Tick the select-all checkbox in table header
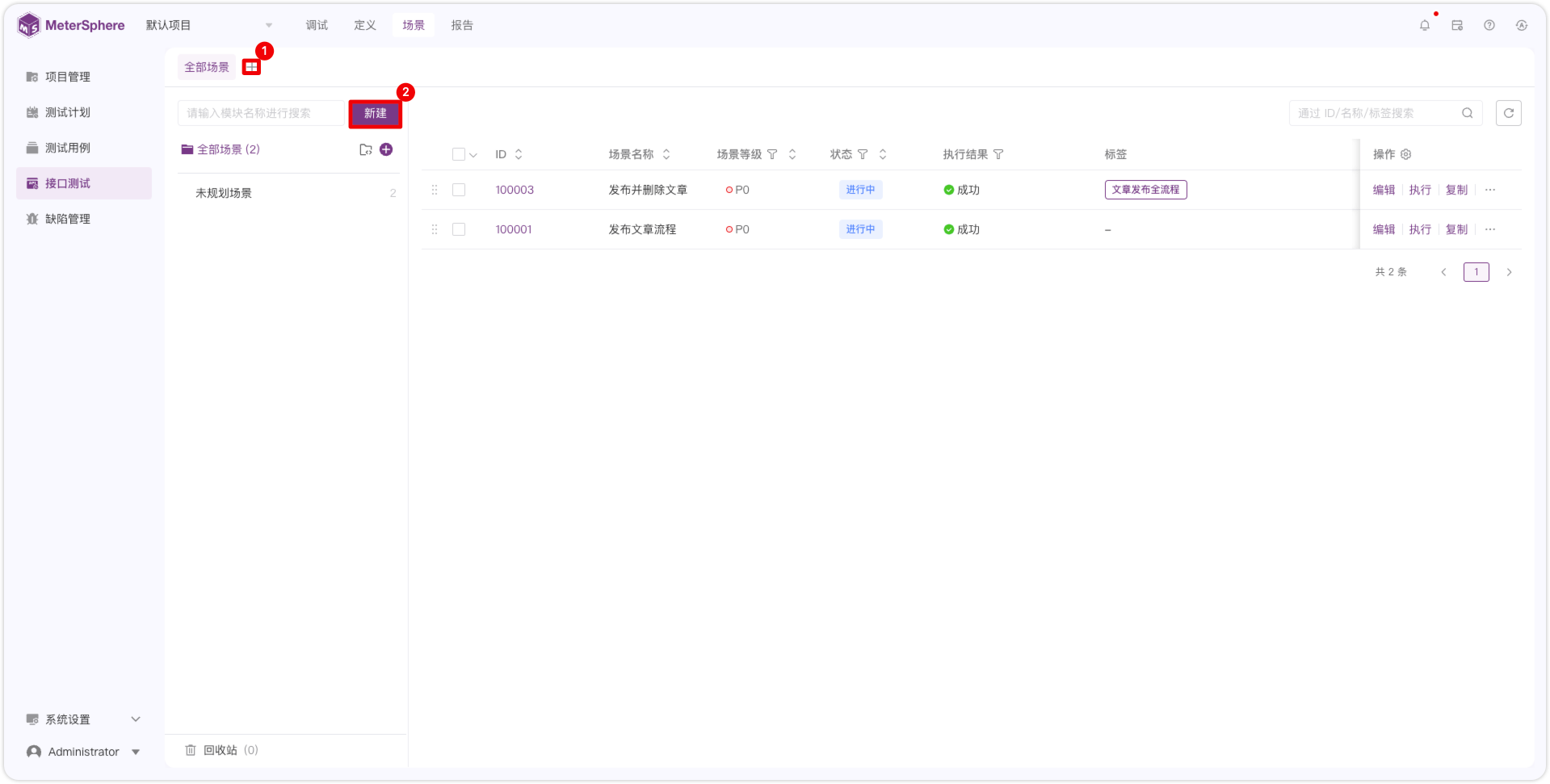 click(459, 154)
